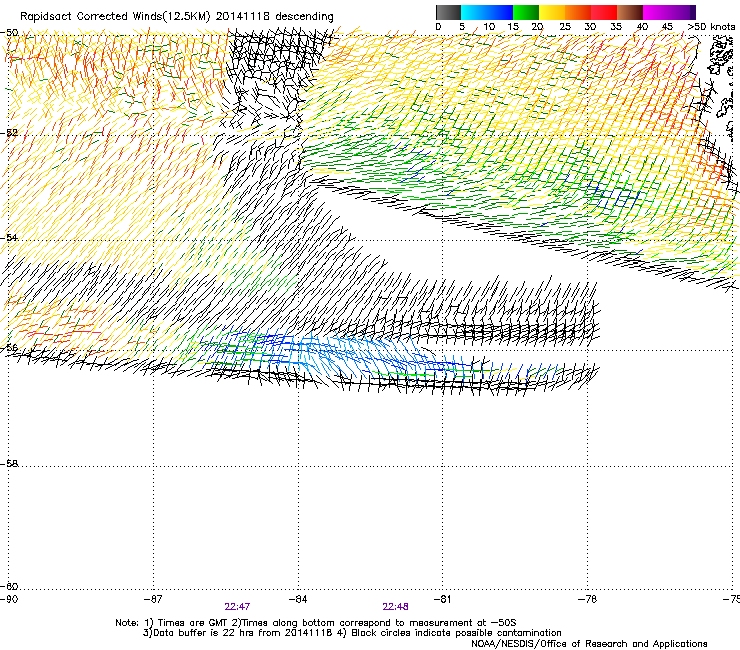
Task: Click the -87 longitude axis label
Action: click(x=153, y=599)
